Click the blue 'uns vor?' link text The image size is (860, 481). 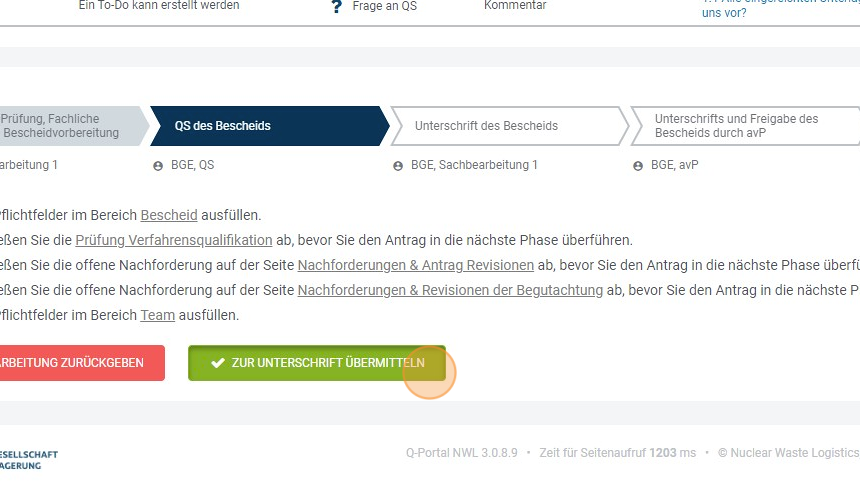tap(724, 13)
